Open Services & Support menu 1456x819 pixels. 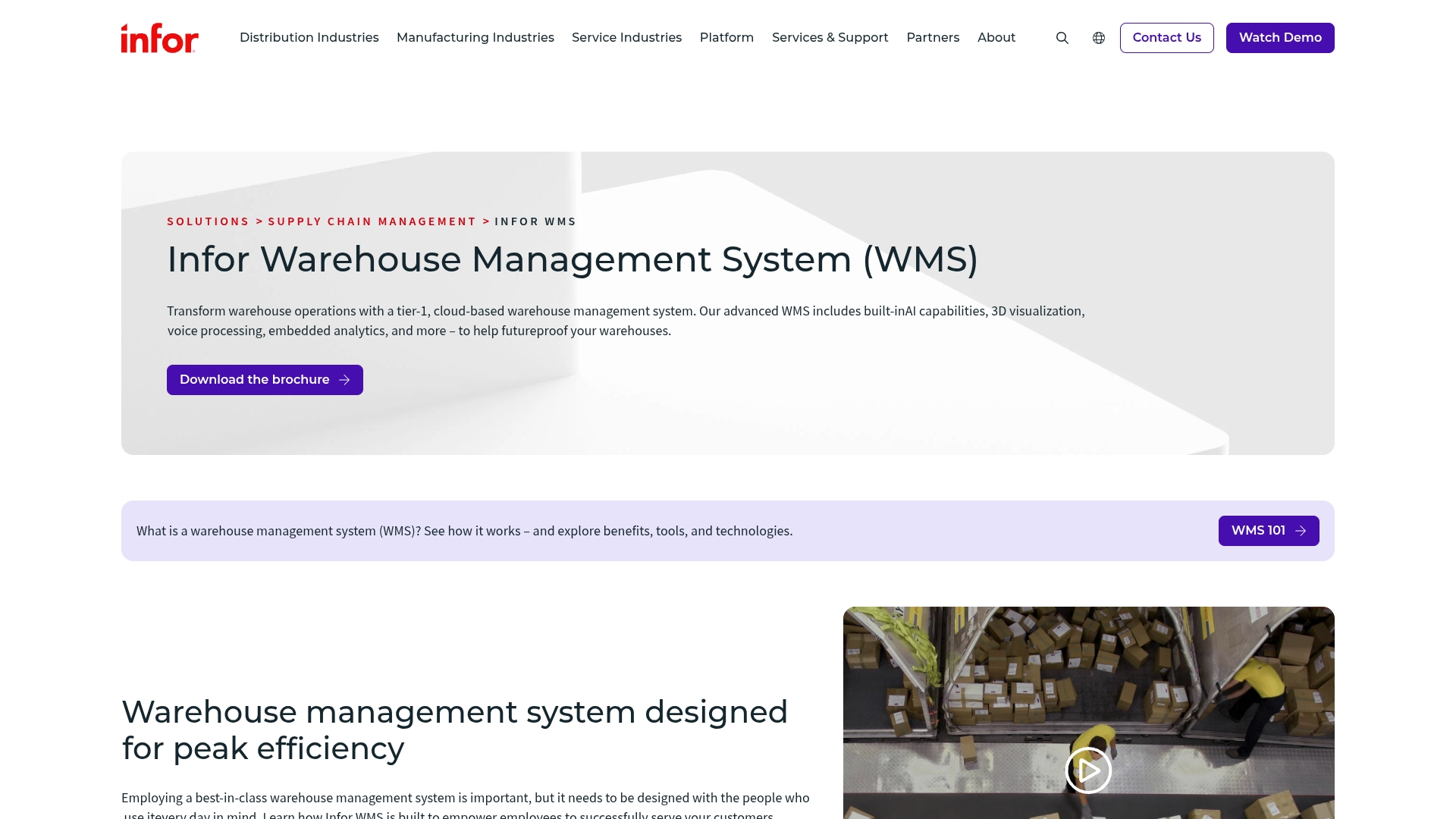tap(830, 38)
